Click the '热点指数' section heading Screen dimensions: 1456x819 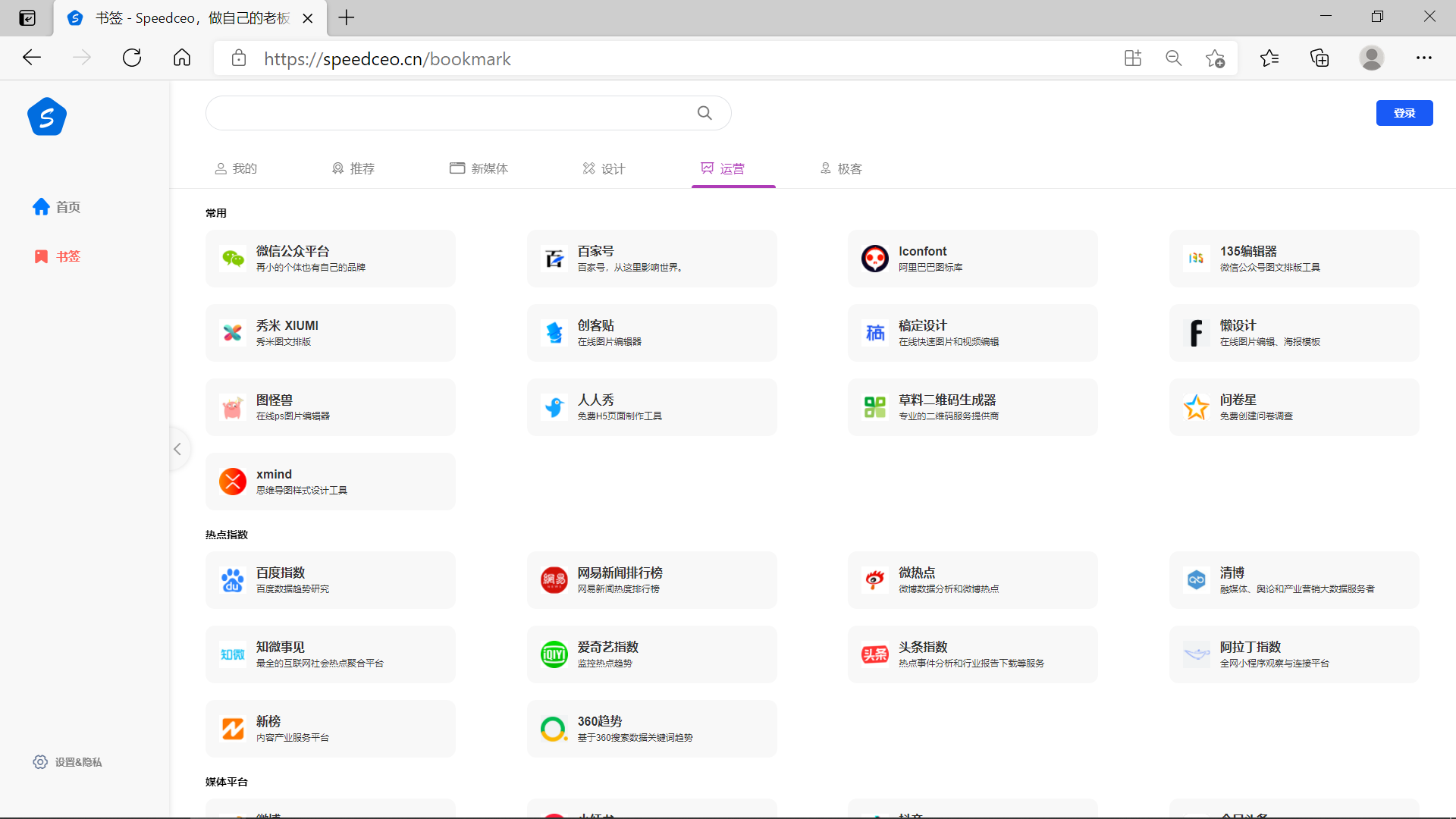pos(227,535)
